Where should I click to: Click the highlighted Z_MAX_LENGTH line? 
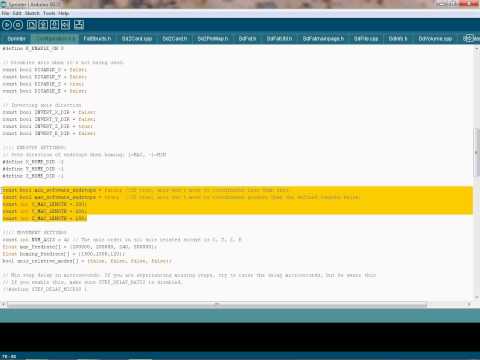(x=44, y=218)
